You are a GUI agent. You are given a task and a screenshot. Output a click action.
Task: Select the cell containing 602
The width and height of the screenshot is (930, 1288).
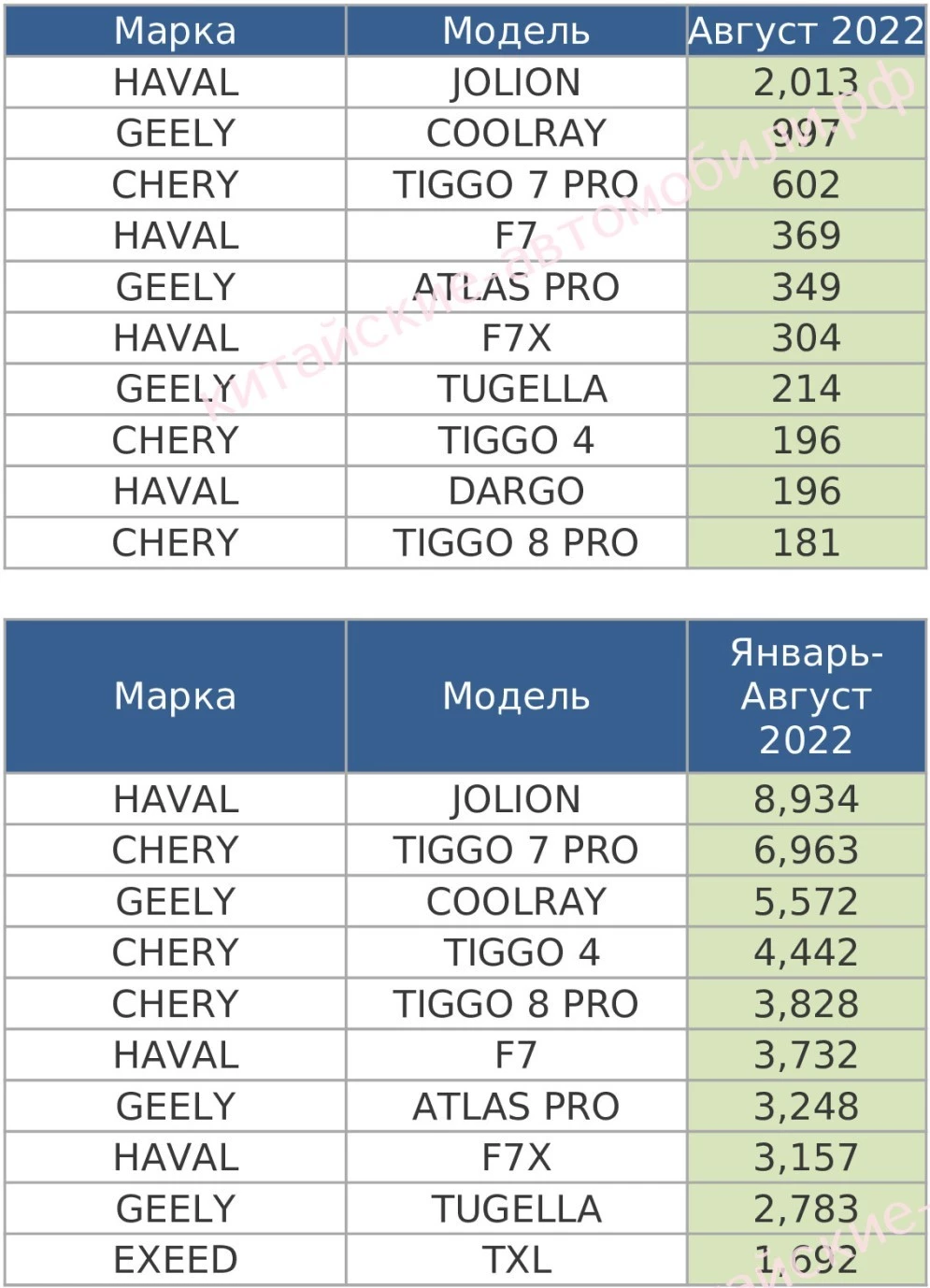(x=806, y=185)
